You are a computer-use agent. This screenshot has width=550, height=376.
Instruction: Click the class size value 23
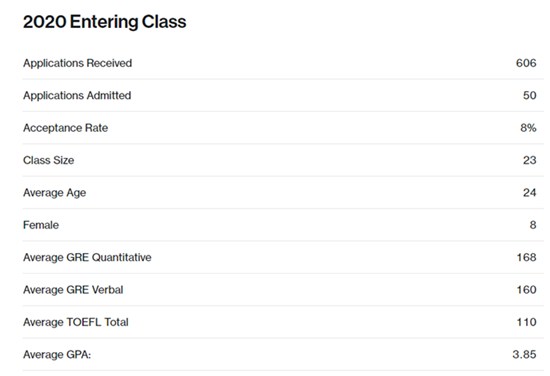530,160
